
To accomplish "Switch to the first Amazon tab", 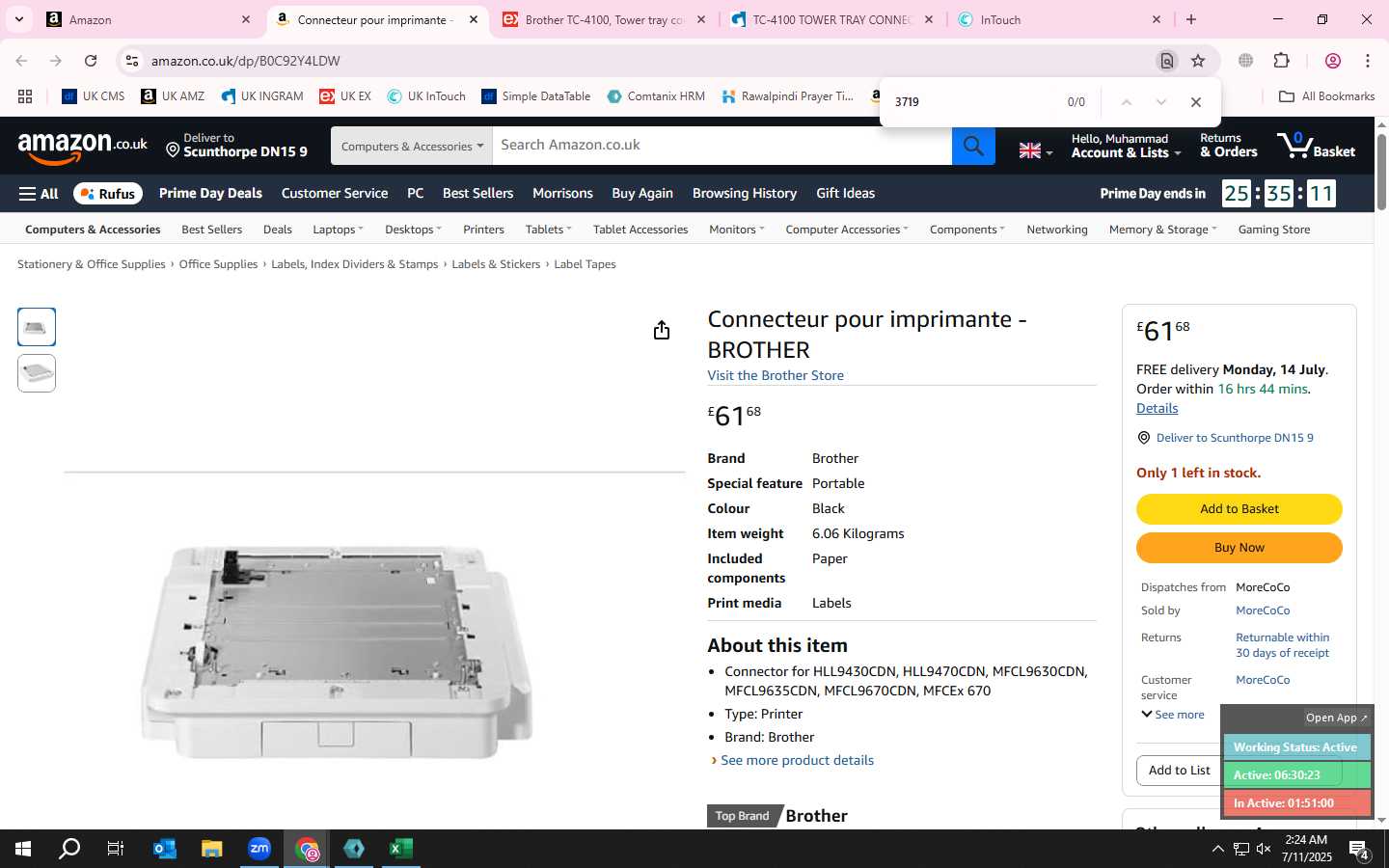I will click(x=149, y=19).
